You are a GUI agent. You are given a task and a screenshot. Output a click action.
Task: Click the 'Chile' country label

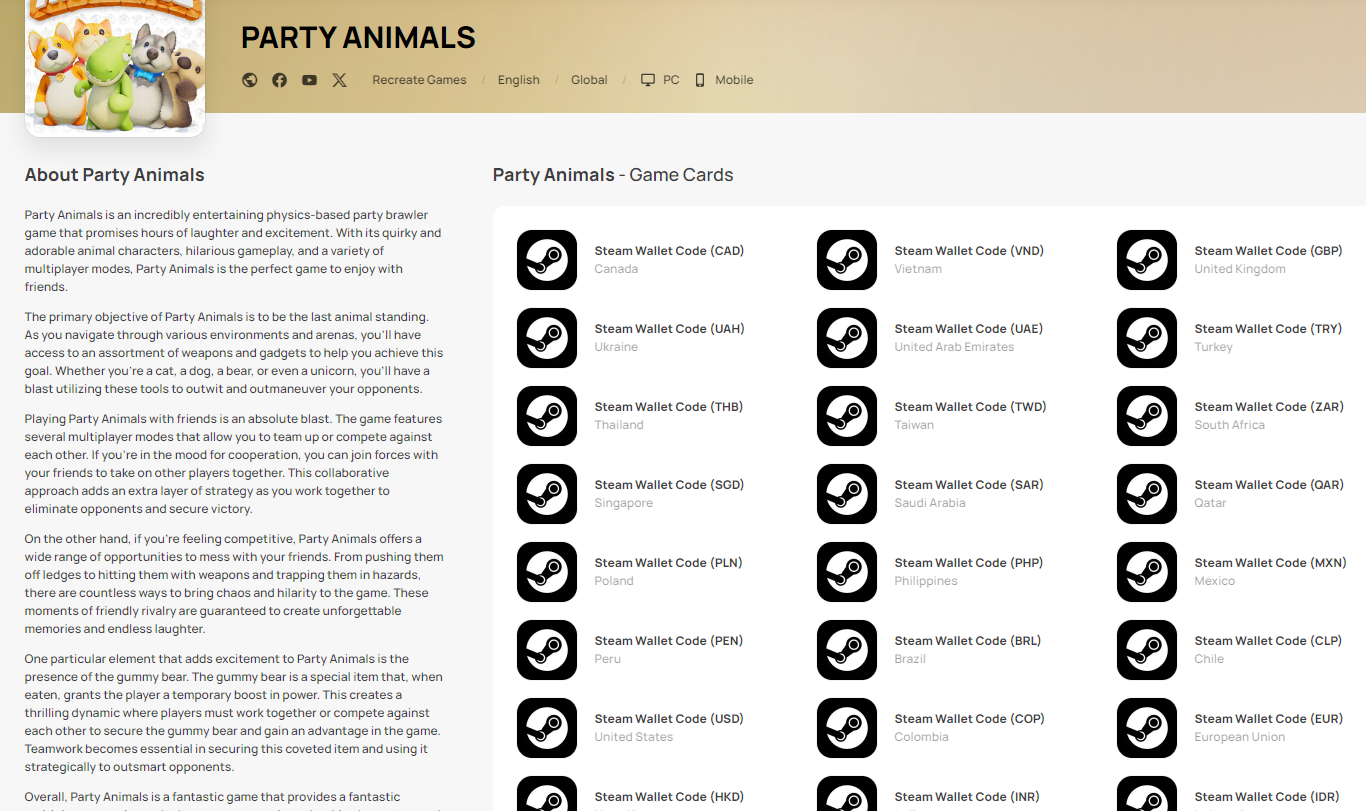tap(1209, 659)
